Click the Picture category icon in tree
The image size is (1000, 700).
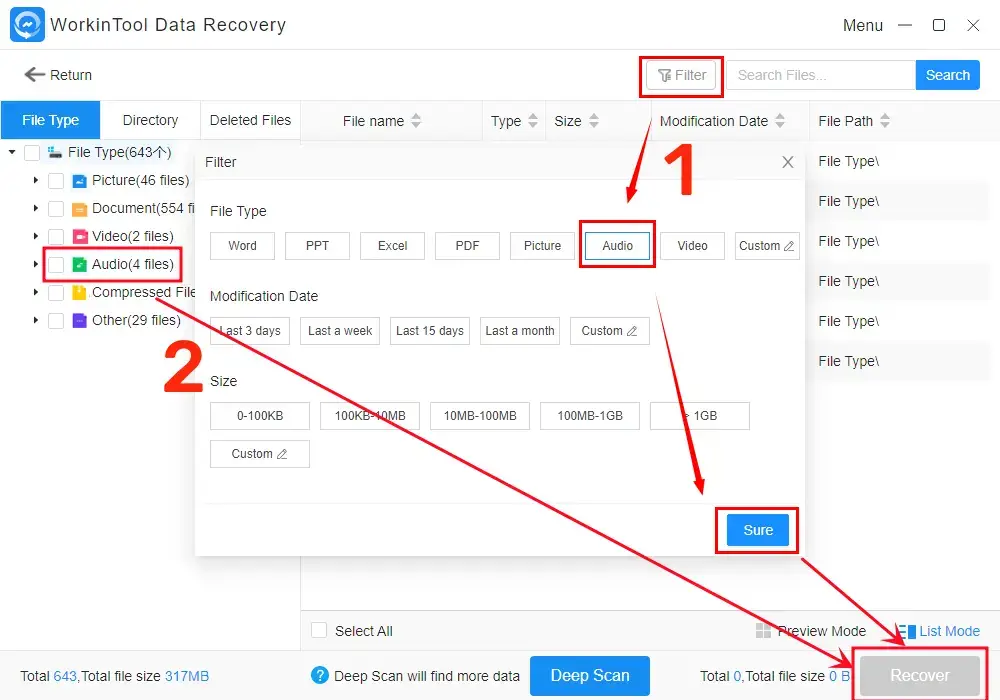79,180
